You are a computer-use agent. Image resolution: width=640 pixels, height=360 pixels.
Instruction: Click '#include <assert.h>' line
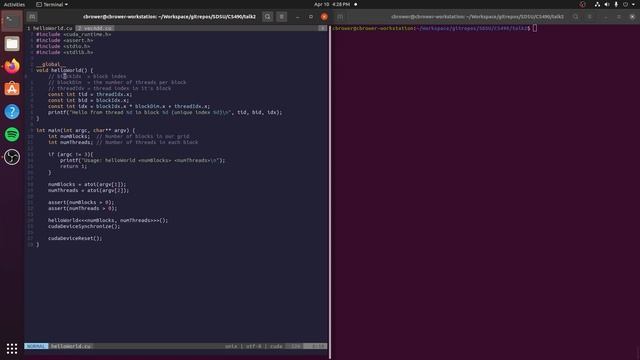pyautogui.click(x=64, y=40)
